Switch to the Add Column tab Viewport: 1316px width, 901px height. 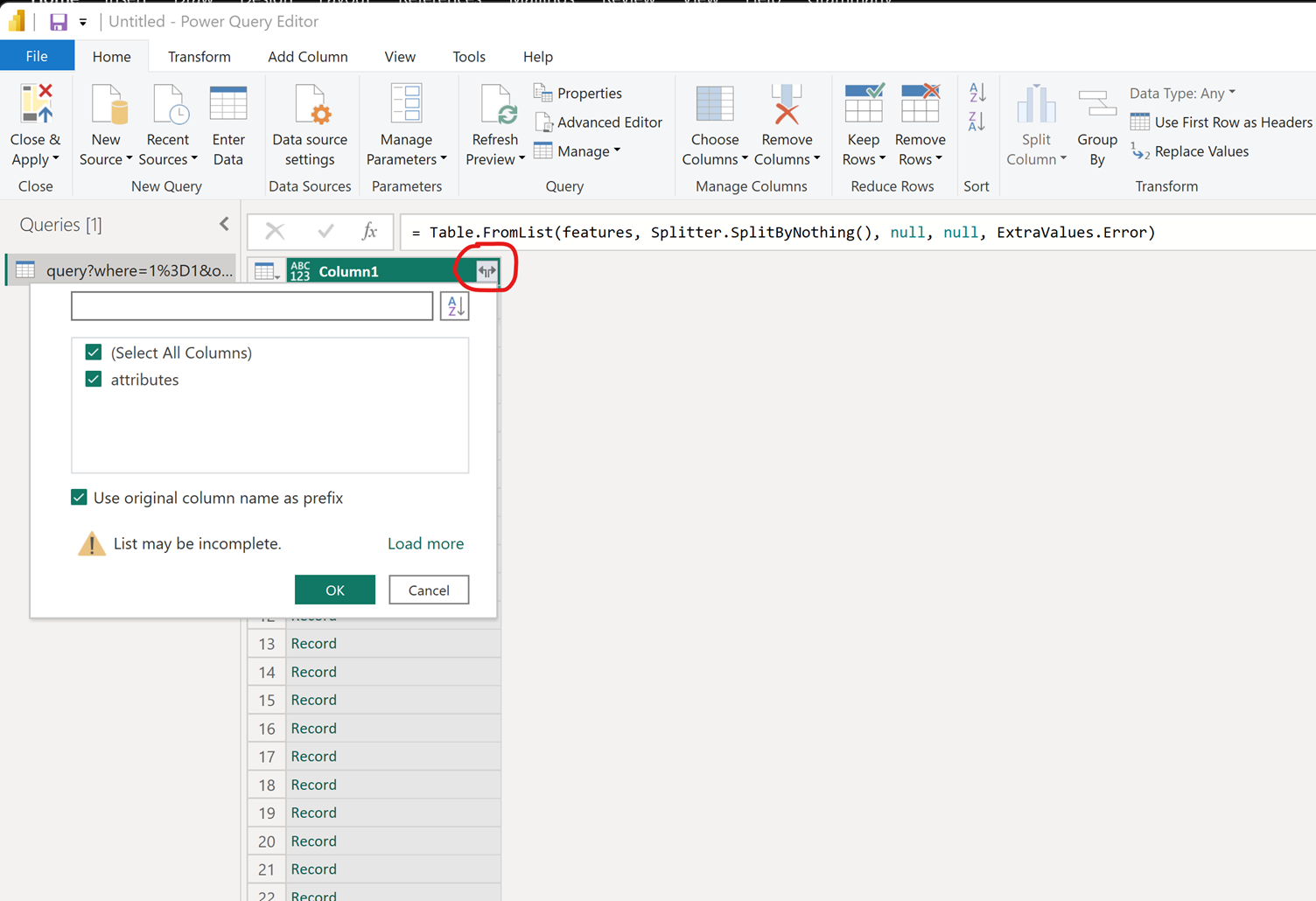[308, 56]
